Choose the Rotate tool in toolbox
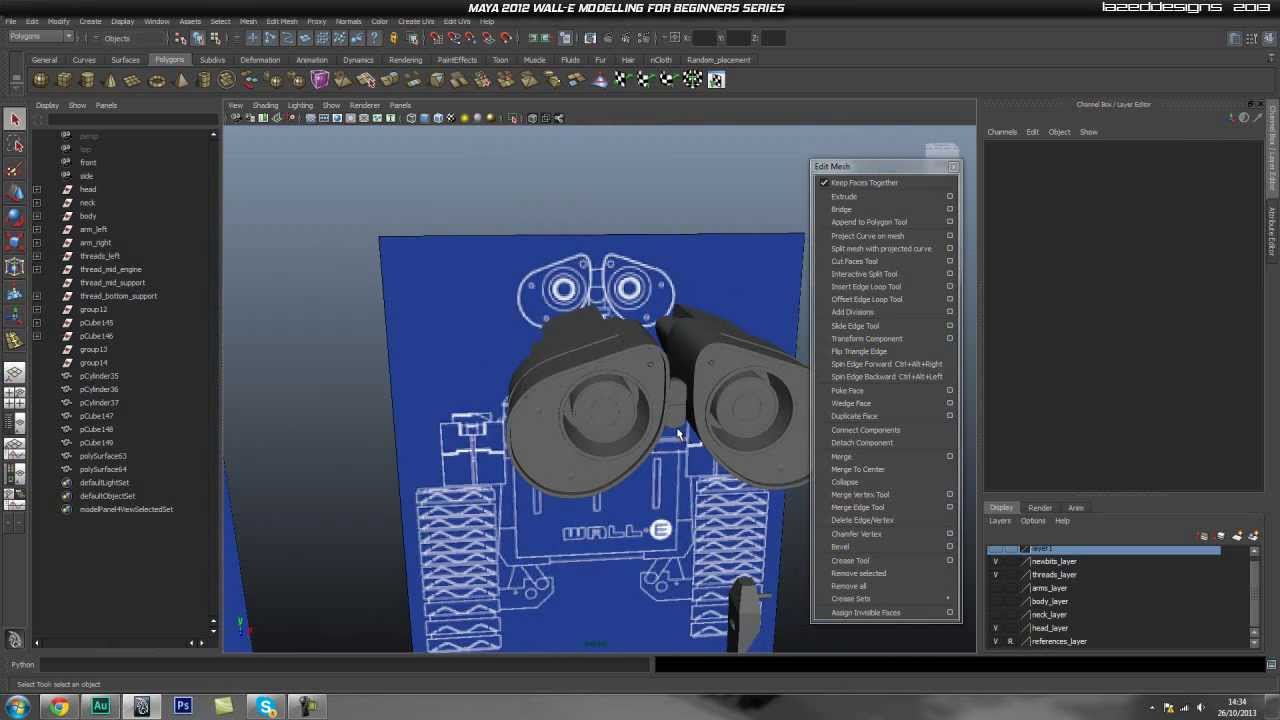This screenshot has height=720, width=1280. click(x=15, y=218)
